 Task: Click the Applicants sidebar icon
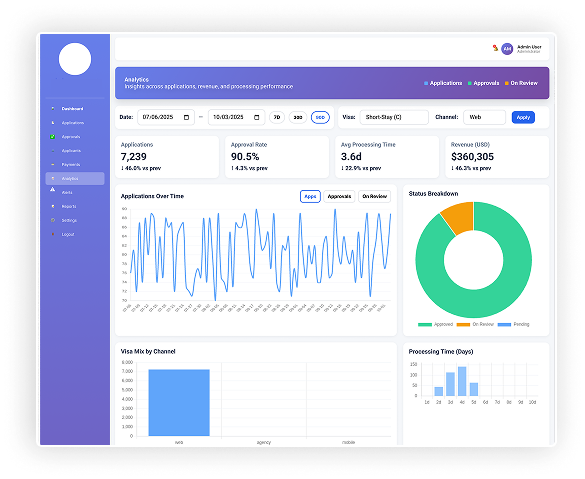[53, 151]
